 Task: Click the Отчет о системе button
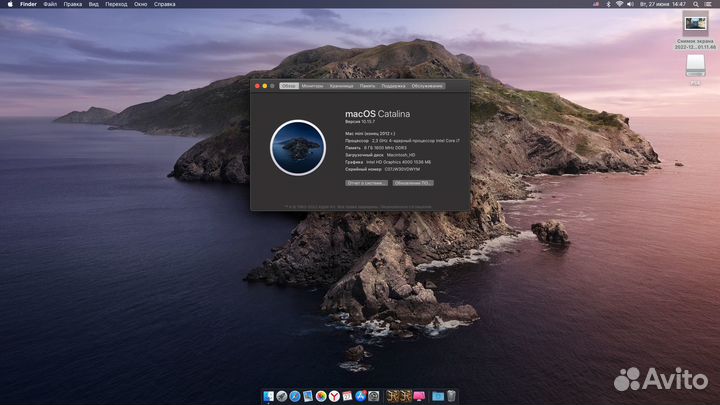[x=366, y=183]
